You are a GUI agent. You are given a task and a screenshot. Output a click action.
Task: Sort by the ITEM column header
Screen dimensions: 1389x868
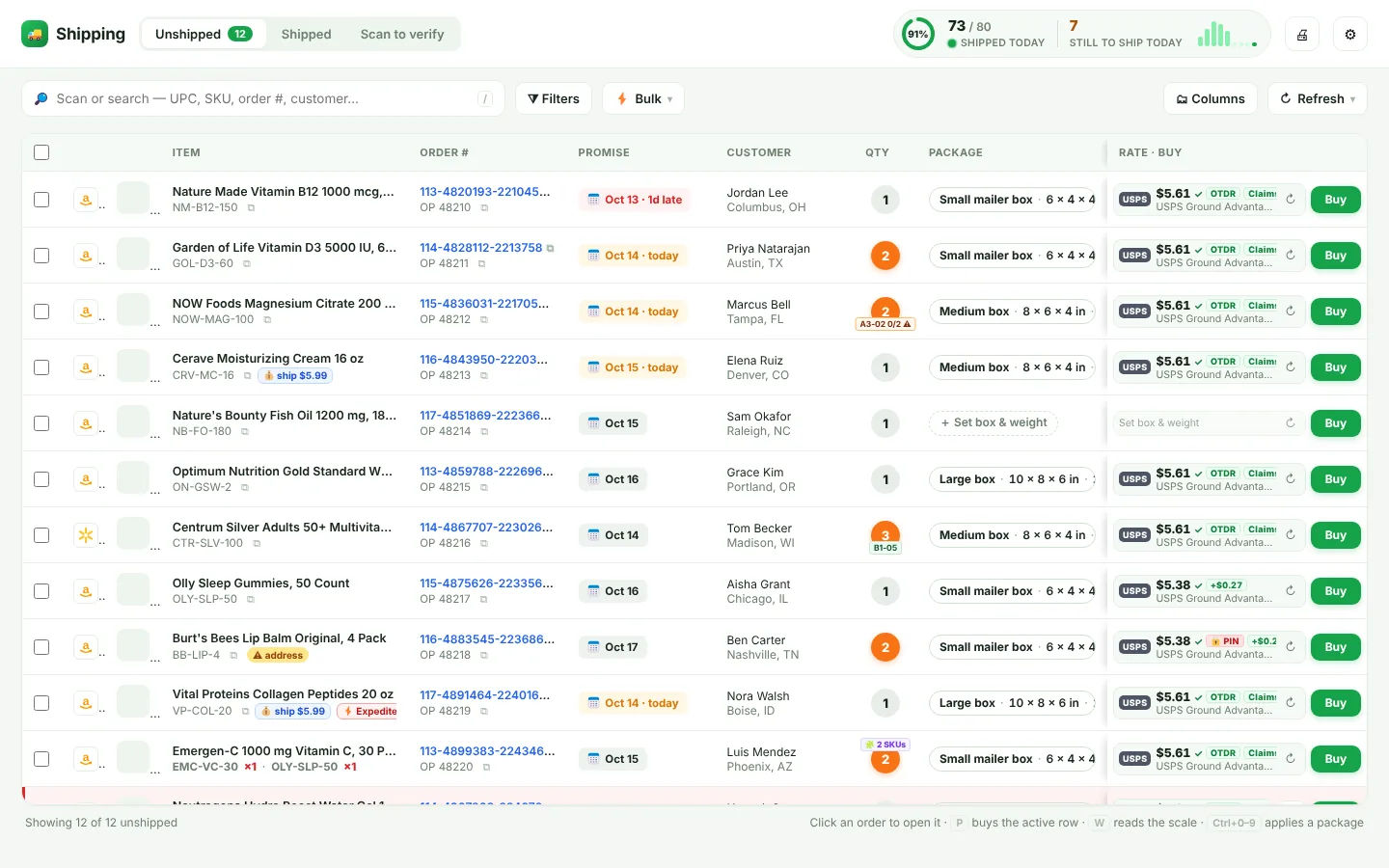click(x=186, y=152)
